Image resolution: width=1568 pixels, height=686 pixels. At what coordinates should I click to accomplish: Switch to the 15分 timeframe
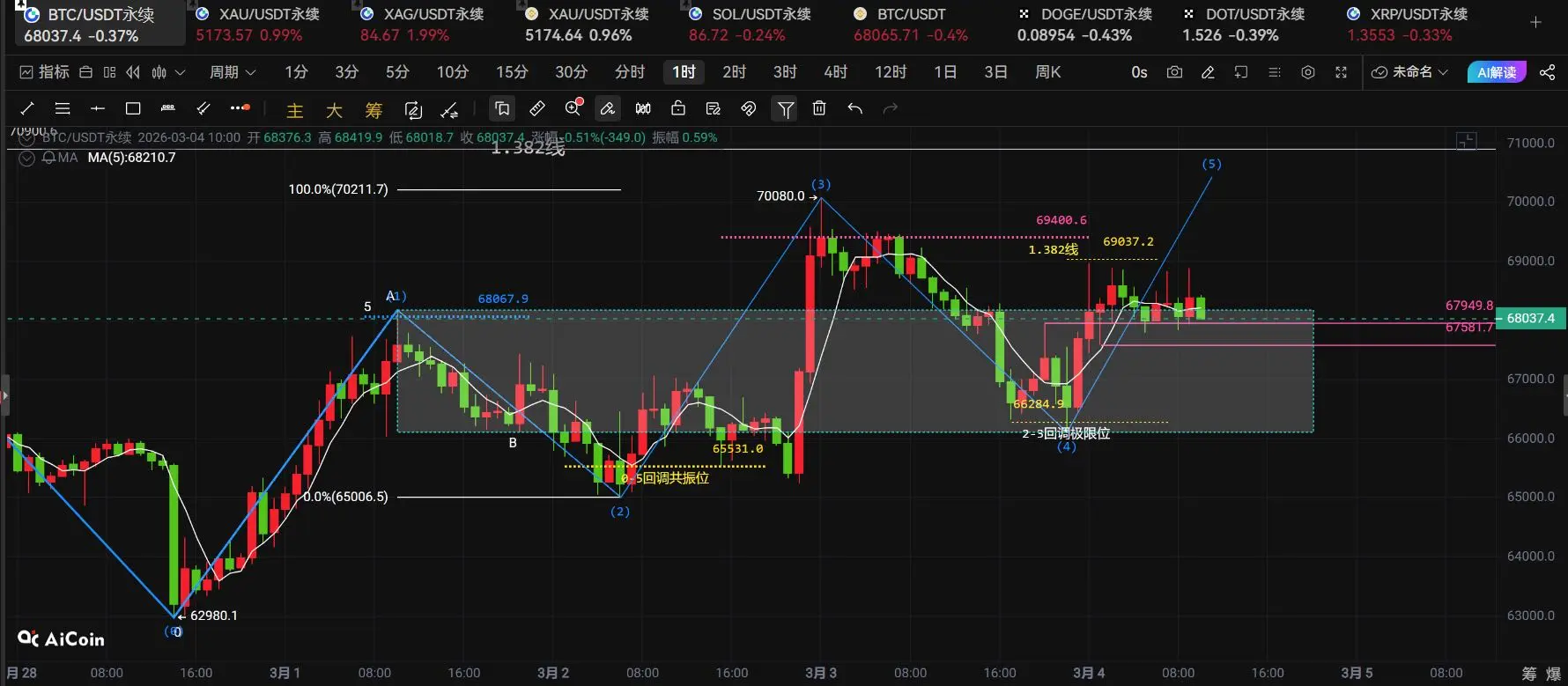click(x=512, y=72)
